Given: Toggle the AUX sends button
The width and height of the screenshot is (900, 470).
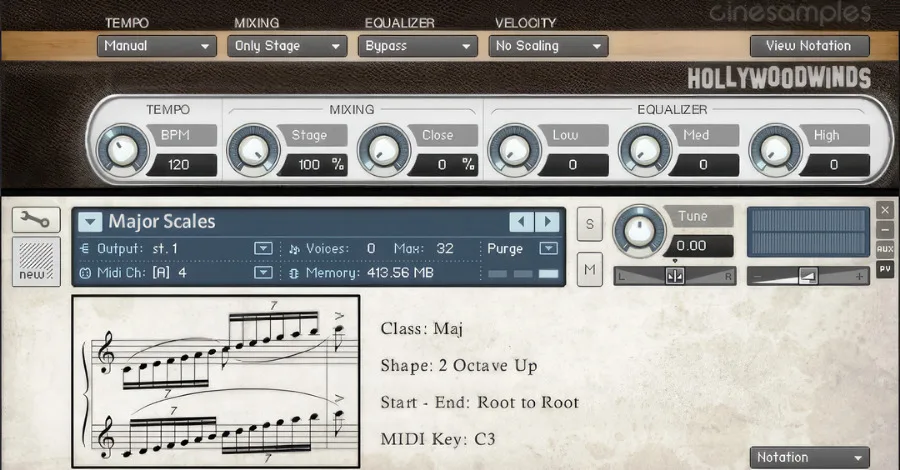Looking at the screenshot, I should point(885,249).
